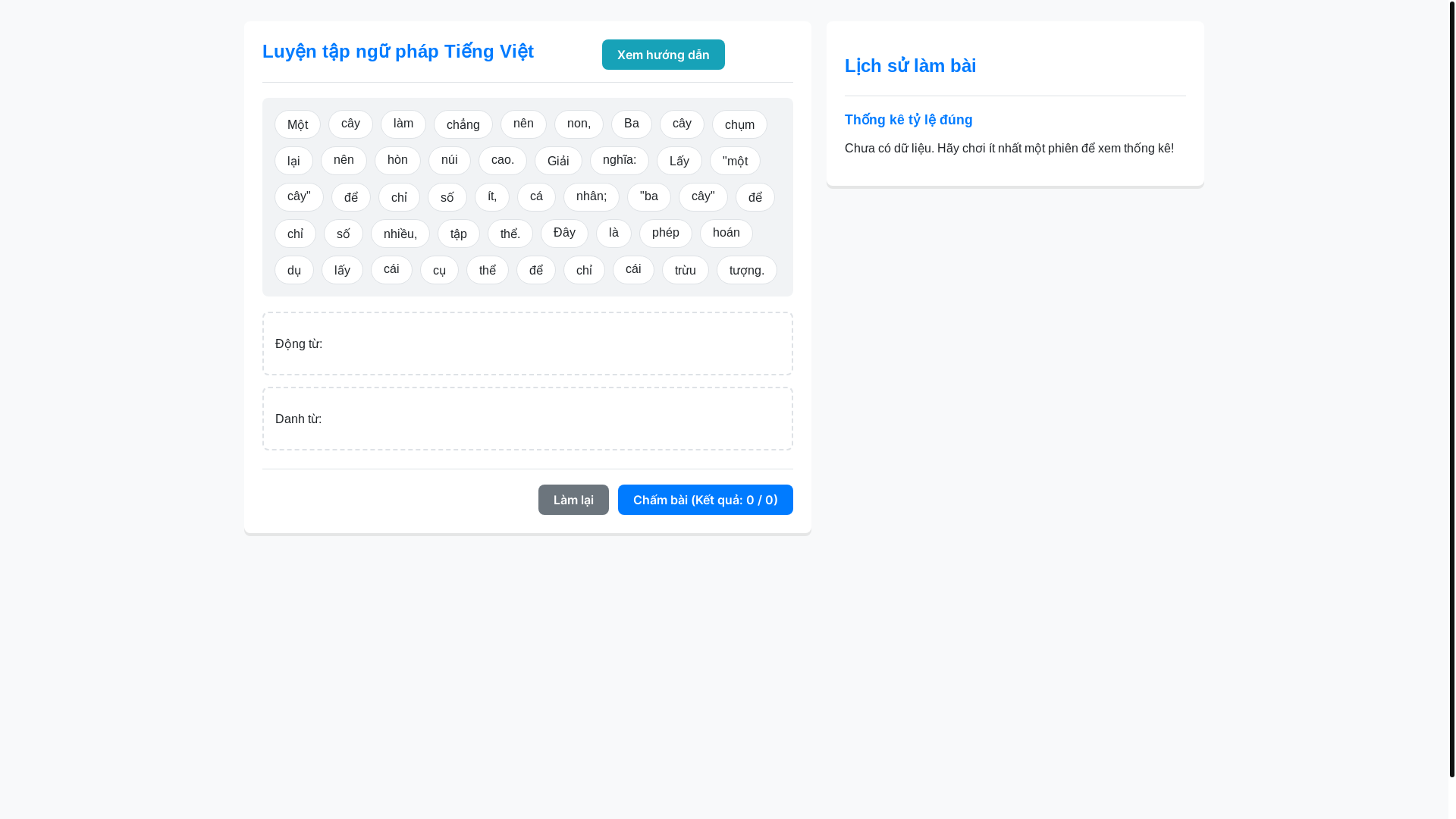Click the heading 'Luyện tập ngữ pháp Tiếng Việt'
This screenshot has width=1456, height=819.
click(x=398, y=52)
